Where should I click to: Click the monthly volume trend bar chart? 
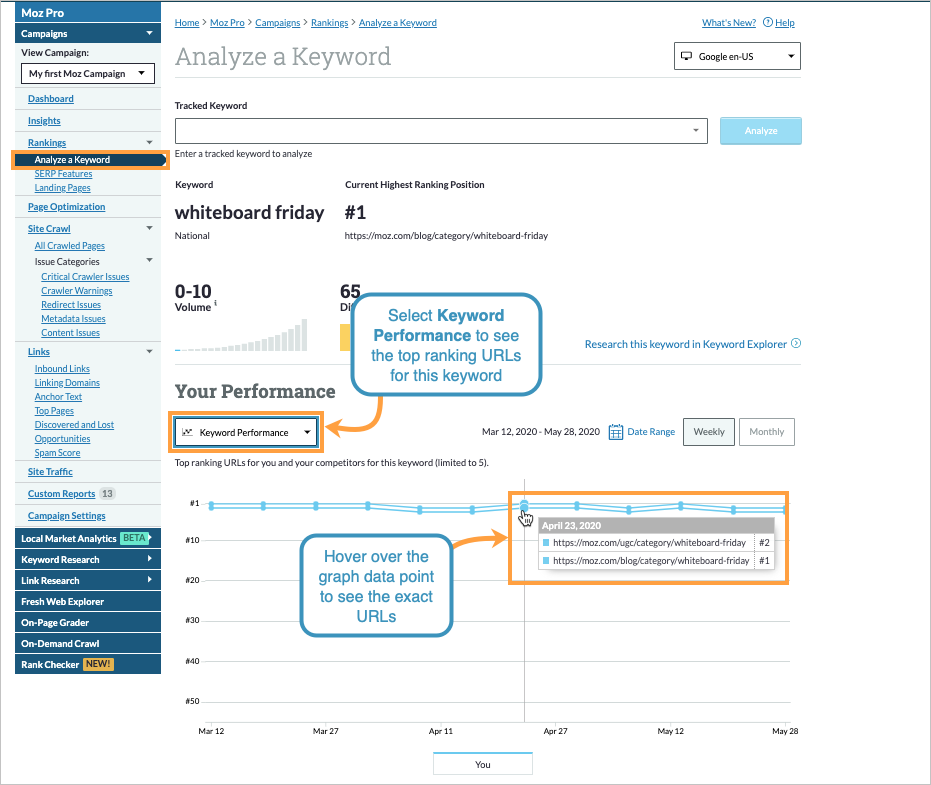pos(241,335)
